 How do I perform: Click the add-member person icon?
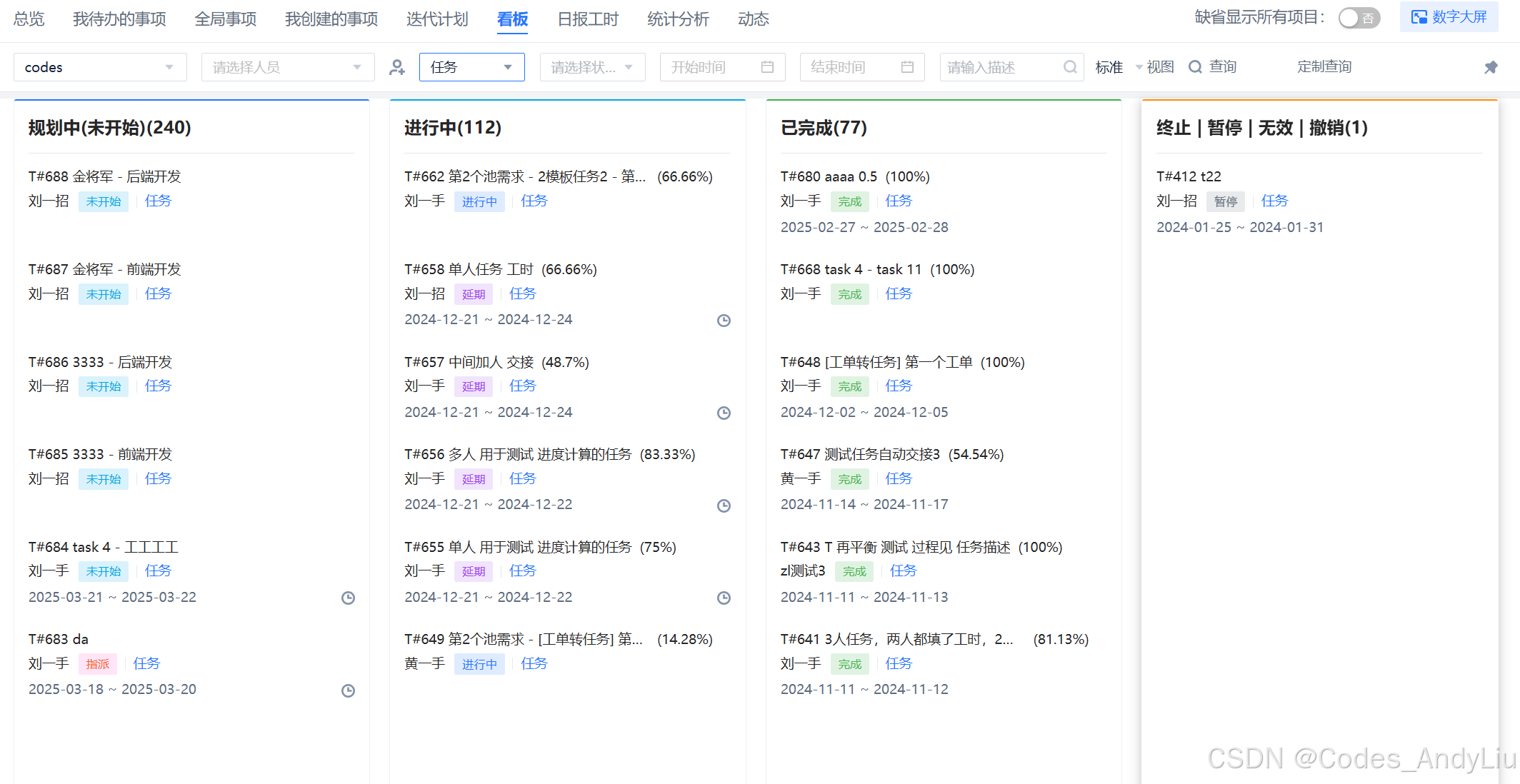[397, 67]
